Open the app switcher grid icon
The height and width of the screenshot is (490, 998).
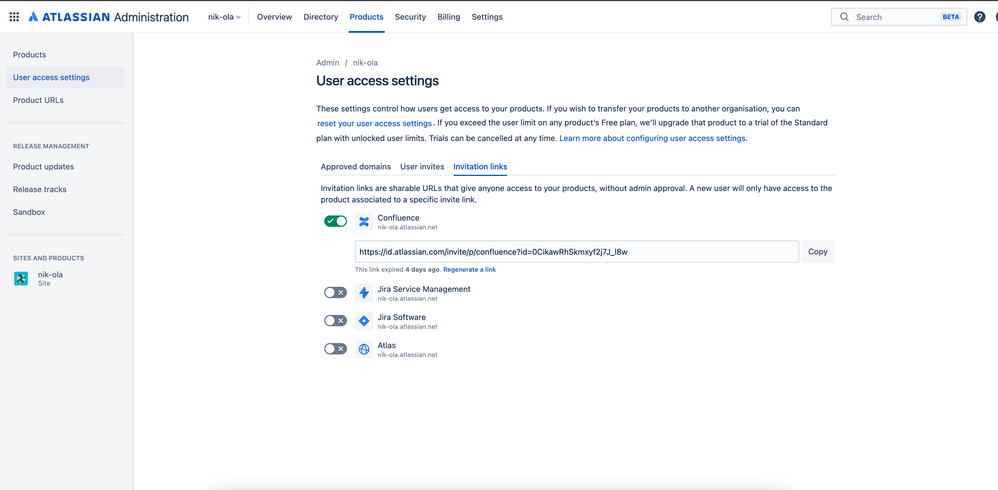(14, 17)
